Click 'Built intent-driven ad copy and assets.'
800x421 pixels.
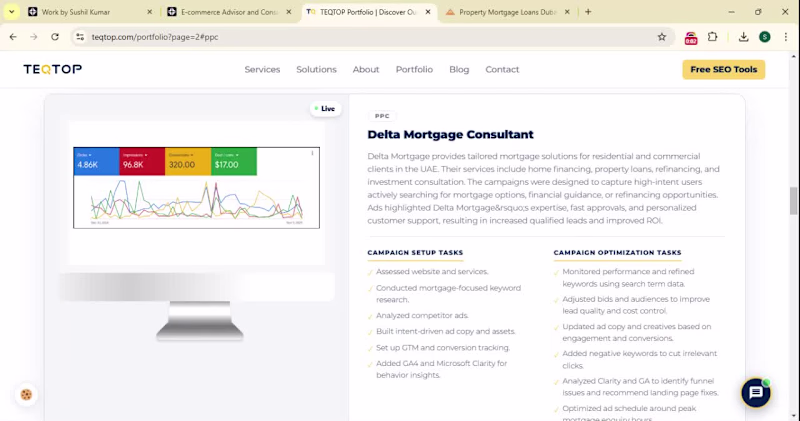coord(445,331)
